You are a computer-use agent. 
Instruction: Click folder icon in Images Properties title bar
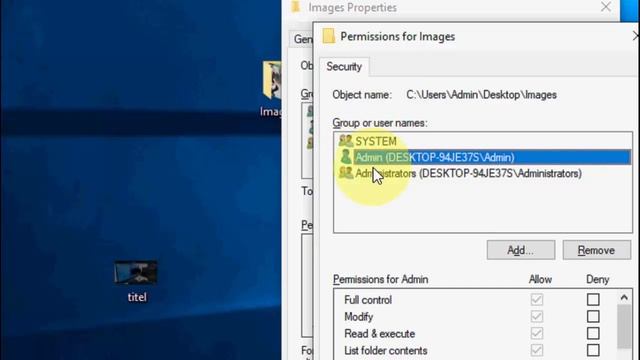(296, 7)
